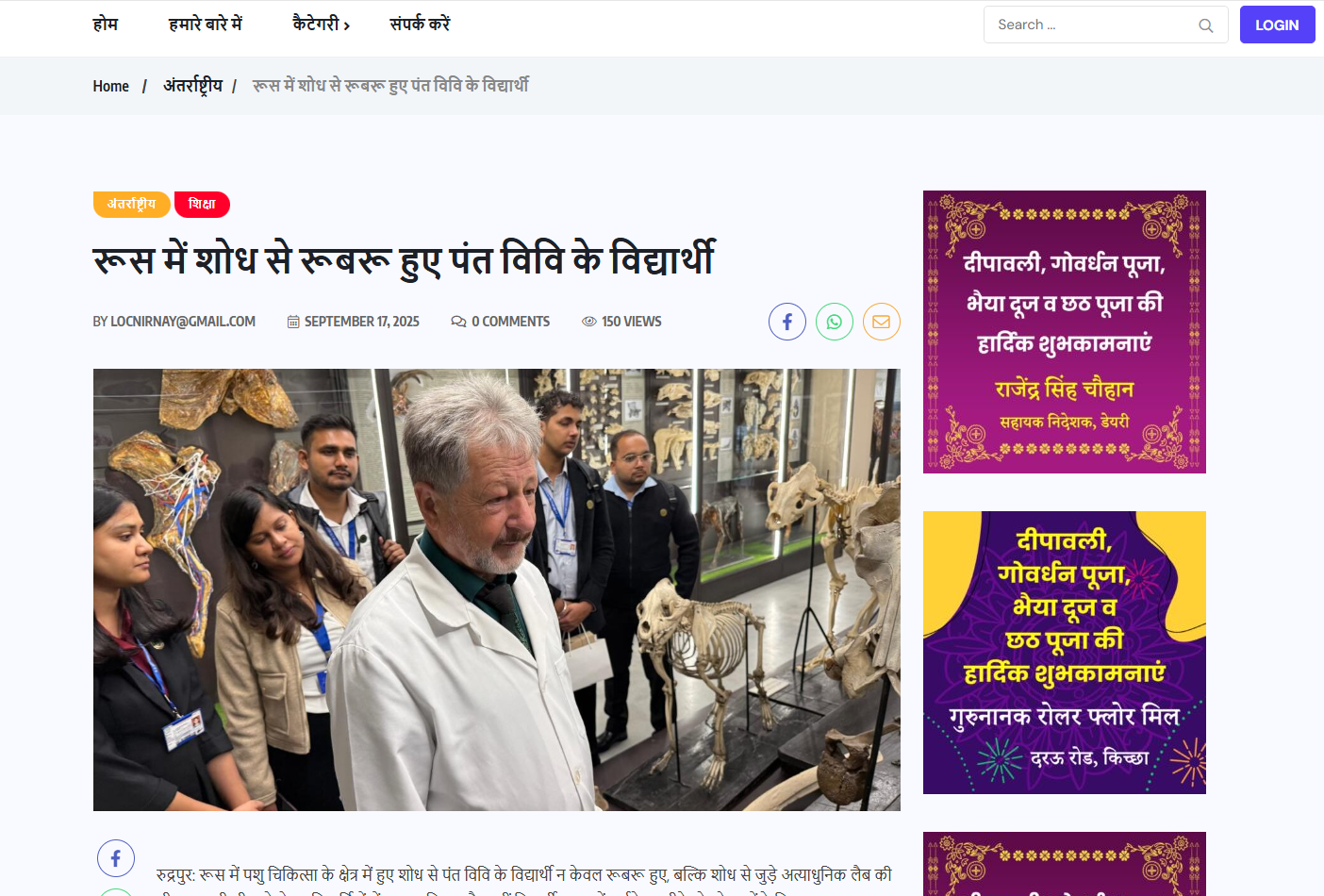Click the अंतर्राष्ट्रीय breadcrumb link
The height and width of the screenshot is (896, 1324).
coord(192,86)
